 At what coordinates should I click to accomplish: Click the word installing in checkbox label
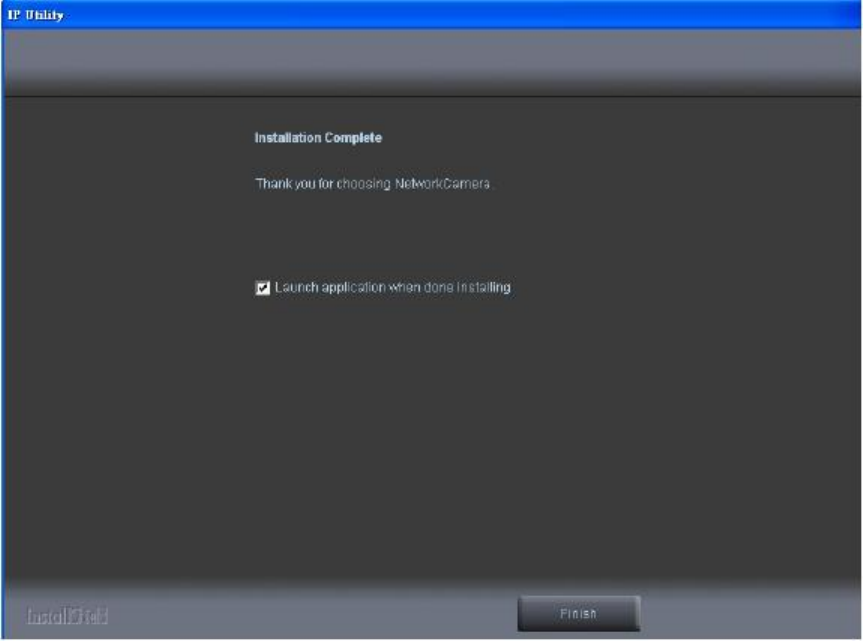click(483, 287)
